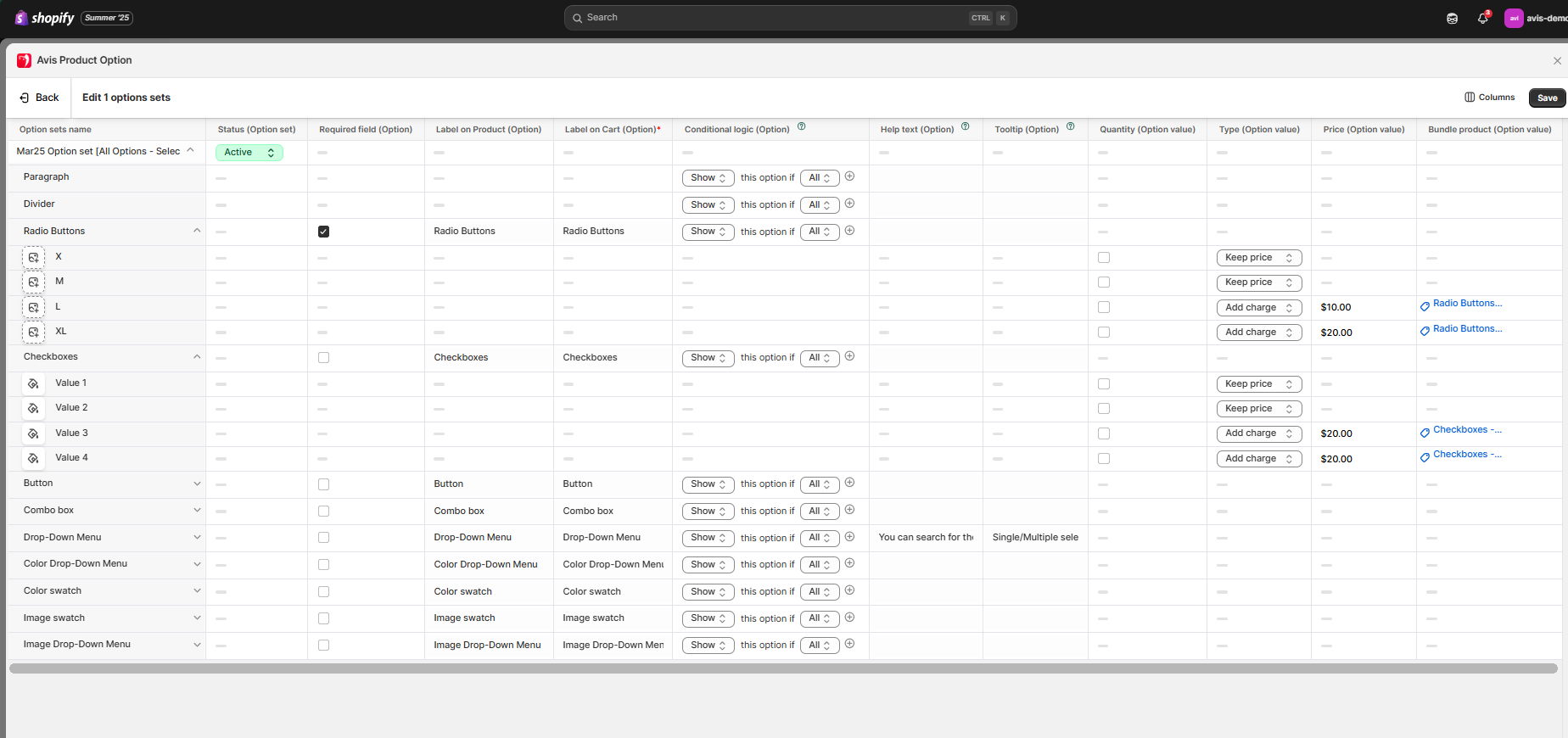Add condition to the Image swatch row

pos(849,618)
